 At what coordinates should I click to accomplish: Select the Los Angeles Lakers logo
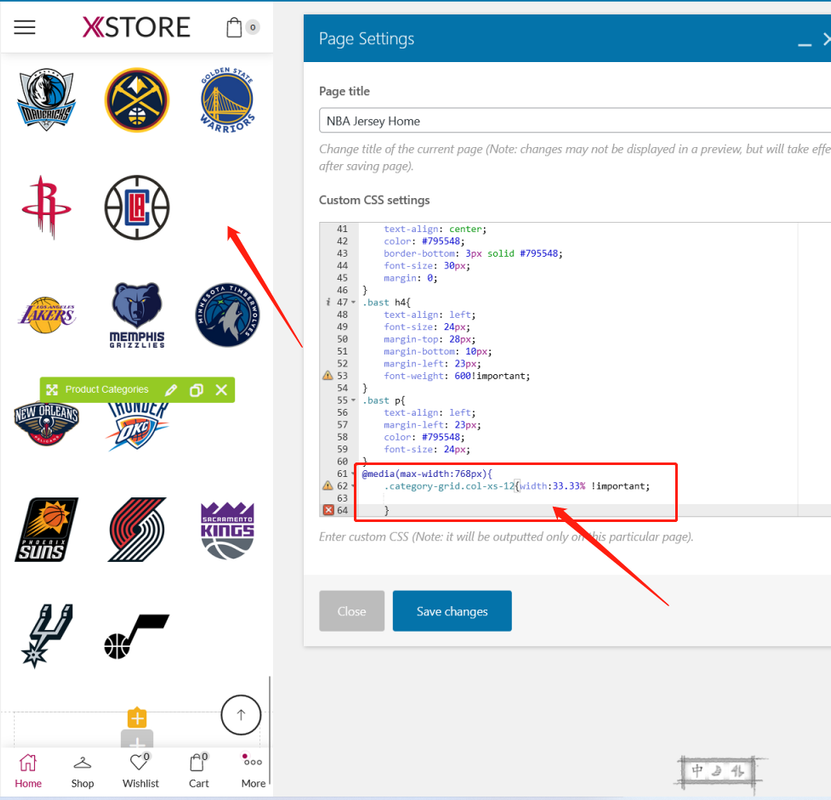[x=47, y=315]
